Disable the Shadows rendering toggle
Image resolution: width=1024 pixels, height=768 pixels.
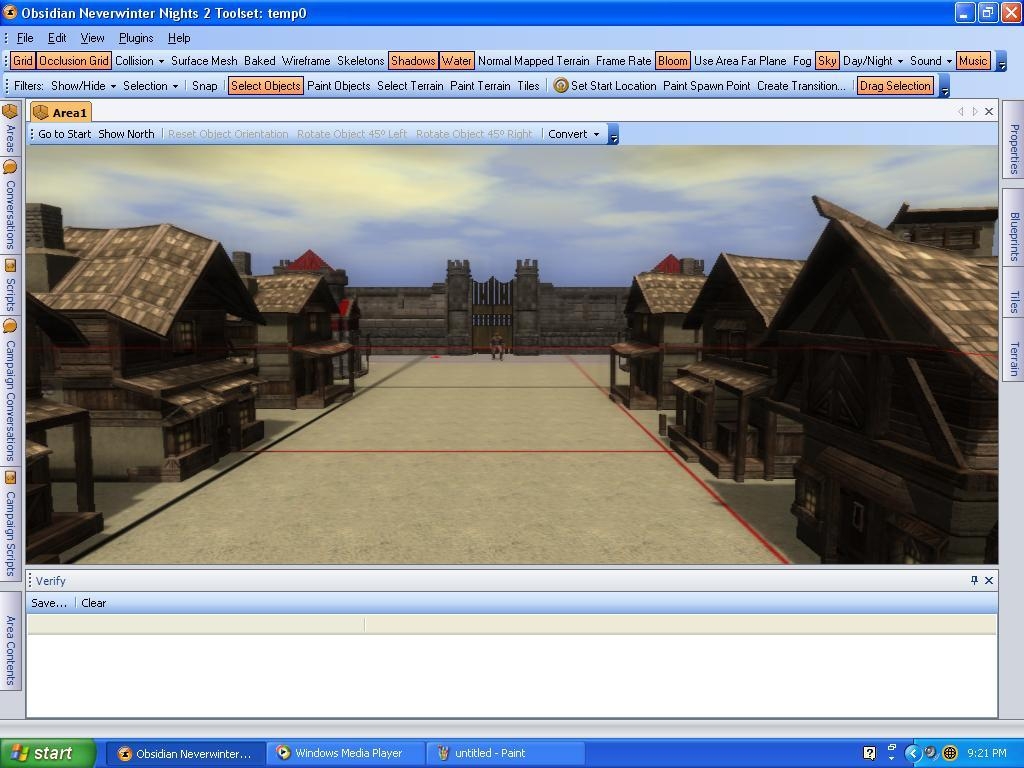click(412, 61)
